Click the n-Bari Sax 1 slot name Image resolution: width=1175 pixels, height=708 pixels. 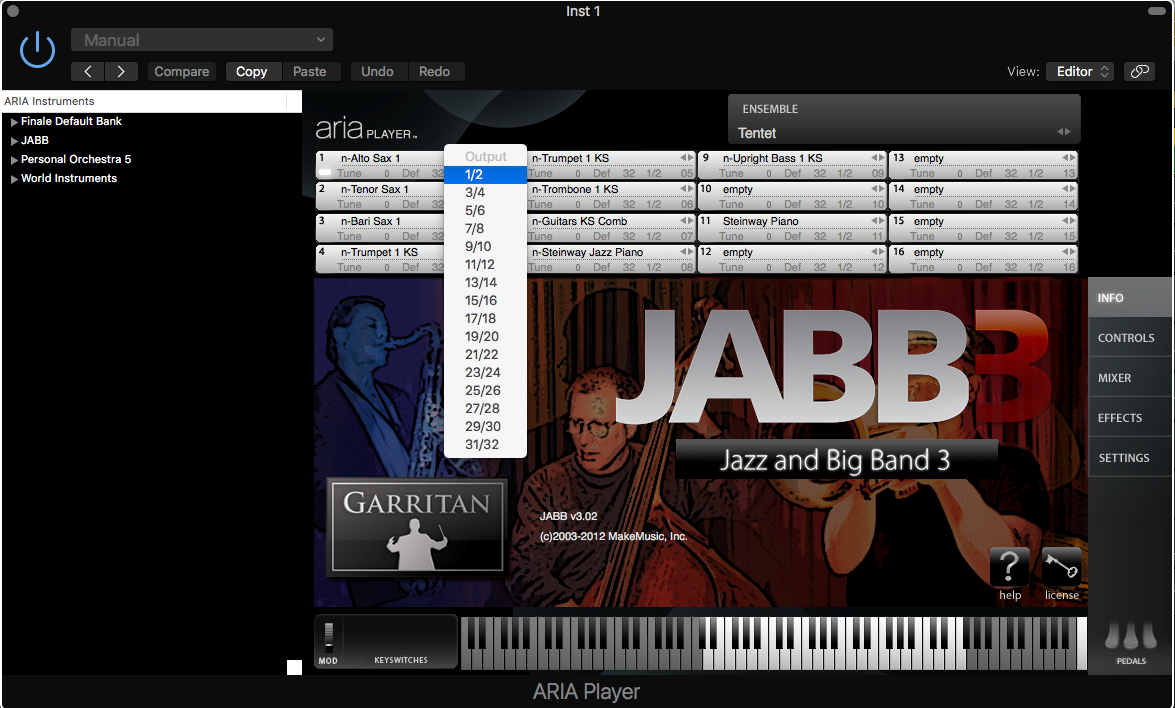click(x=371, y=221)
